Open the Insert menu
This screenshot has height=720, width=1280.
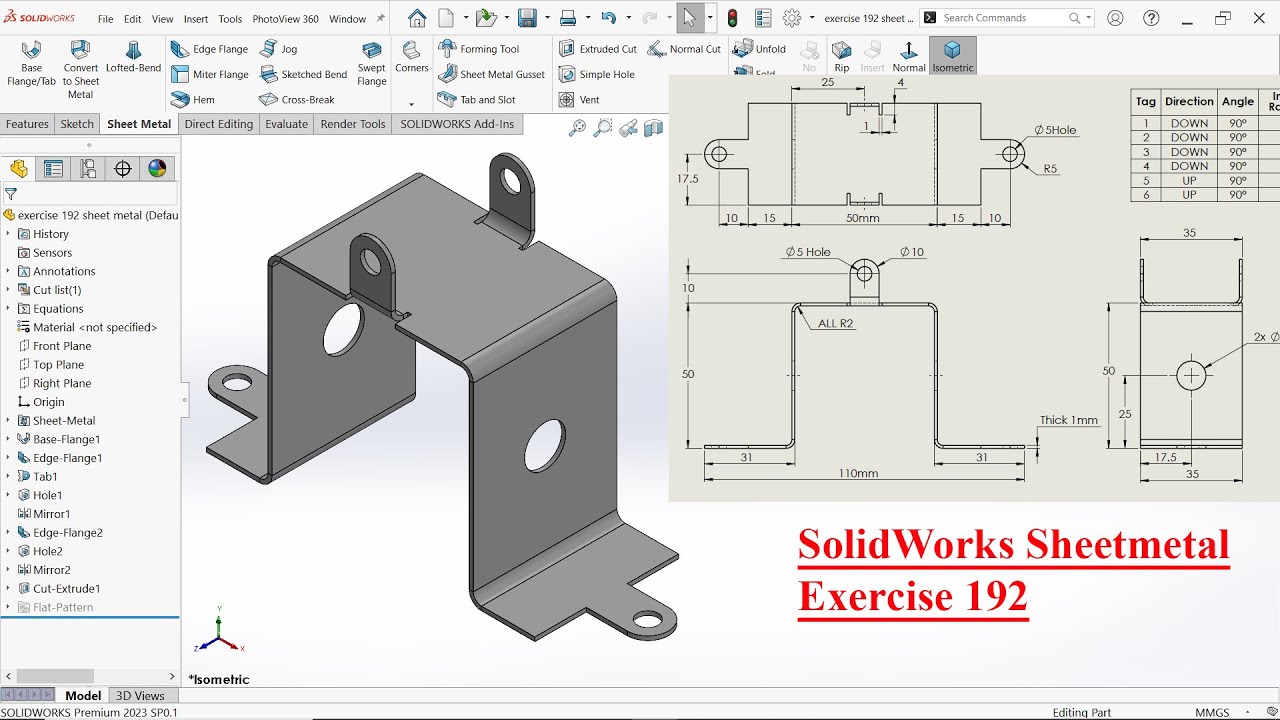tap(196, 19)
